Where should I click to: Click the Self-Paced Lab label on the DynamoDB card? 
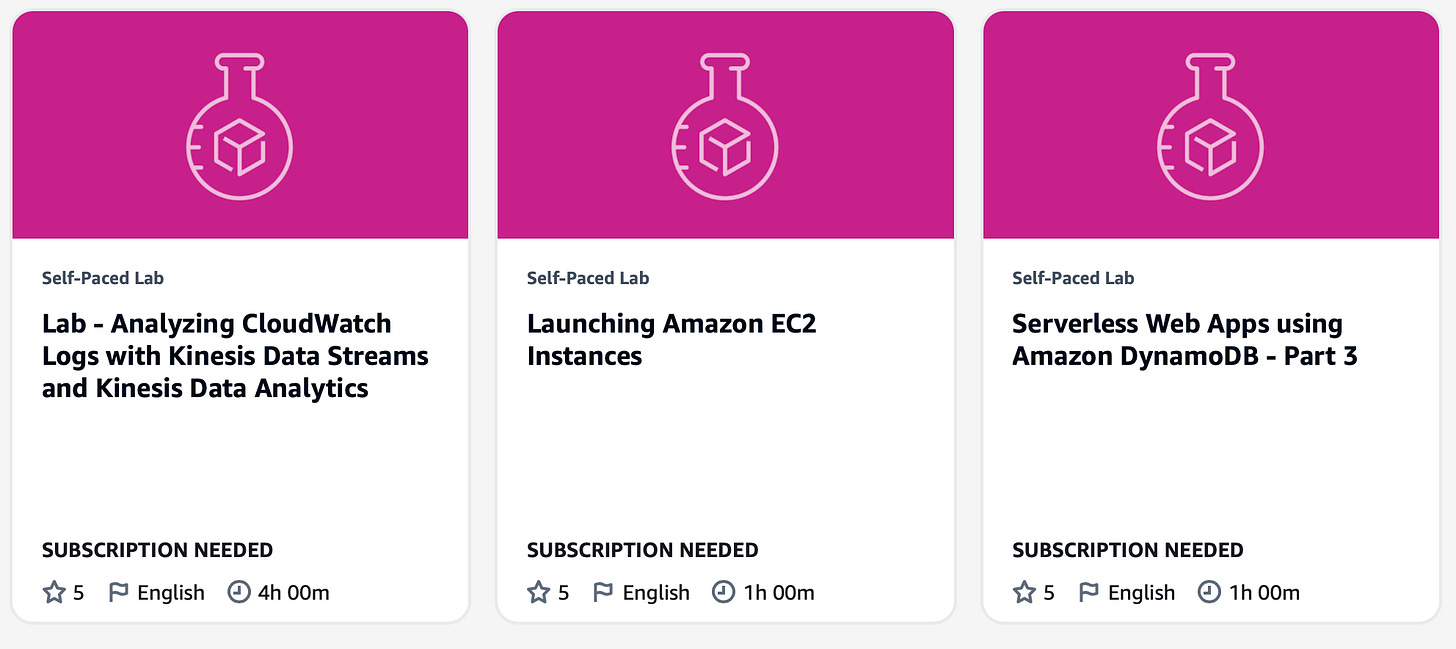point(1073,278)
